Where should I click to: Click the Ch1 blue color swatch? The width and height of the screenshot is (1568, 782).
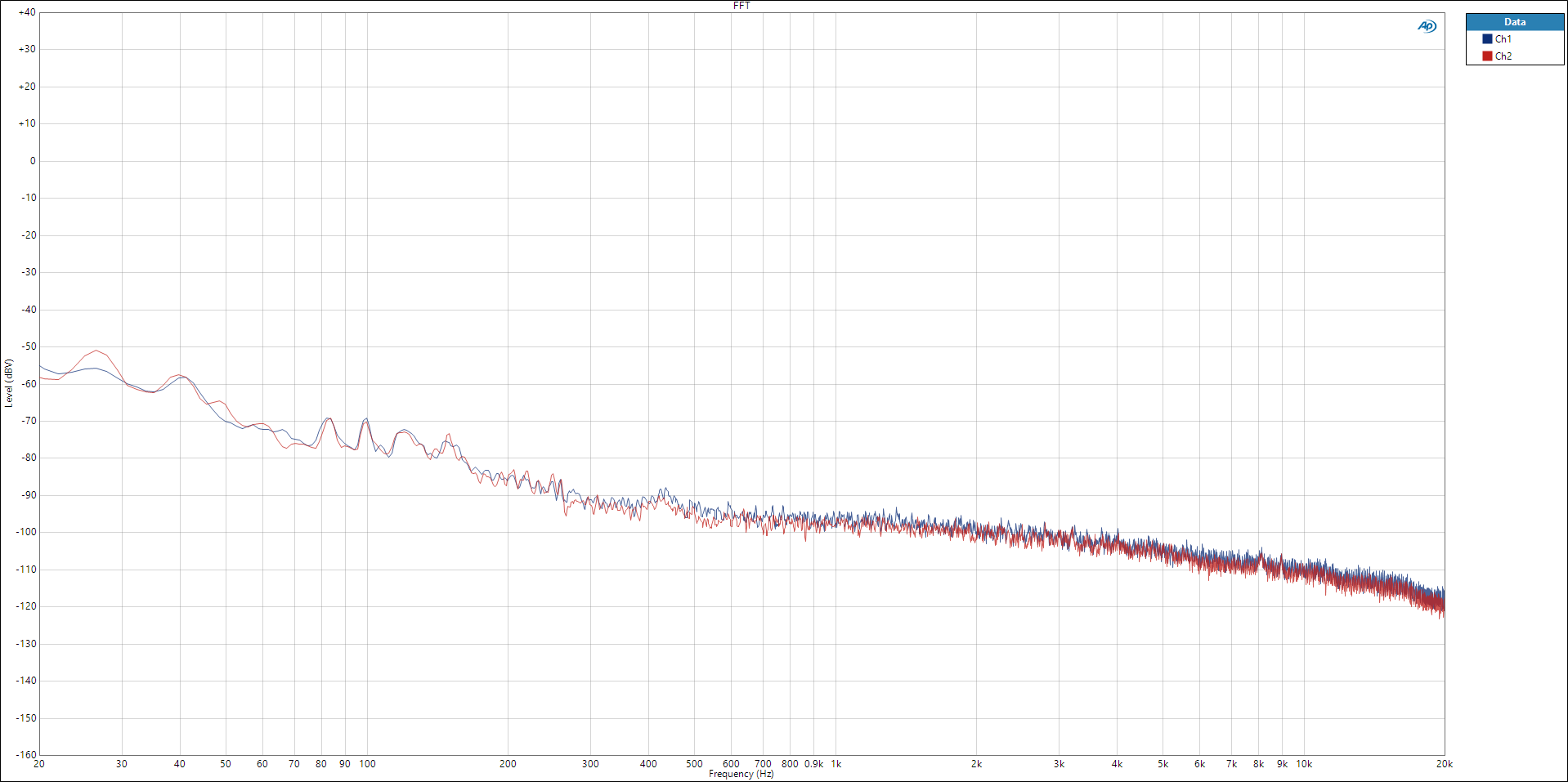(x=1487, y=38)
